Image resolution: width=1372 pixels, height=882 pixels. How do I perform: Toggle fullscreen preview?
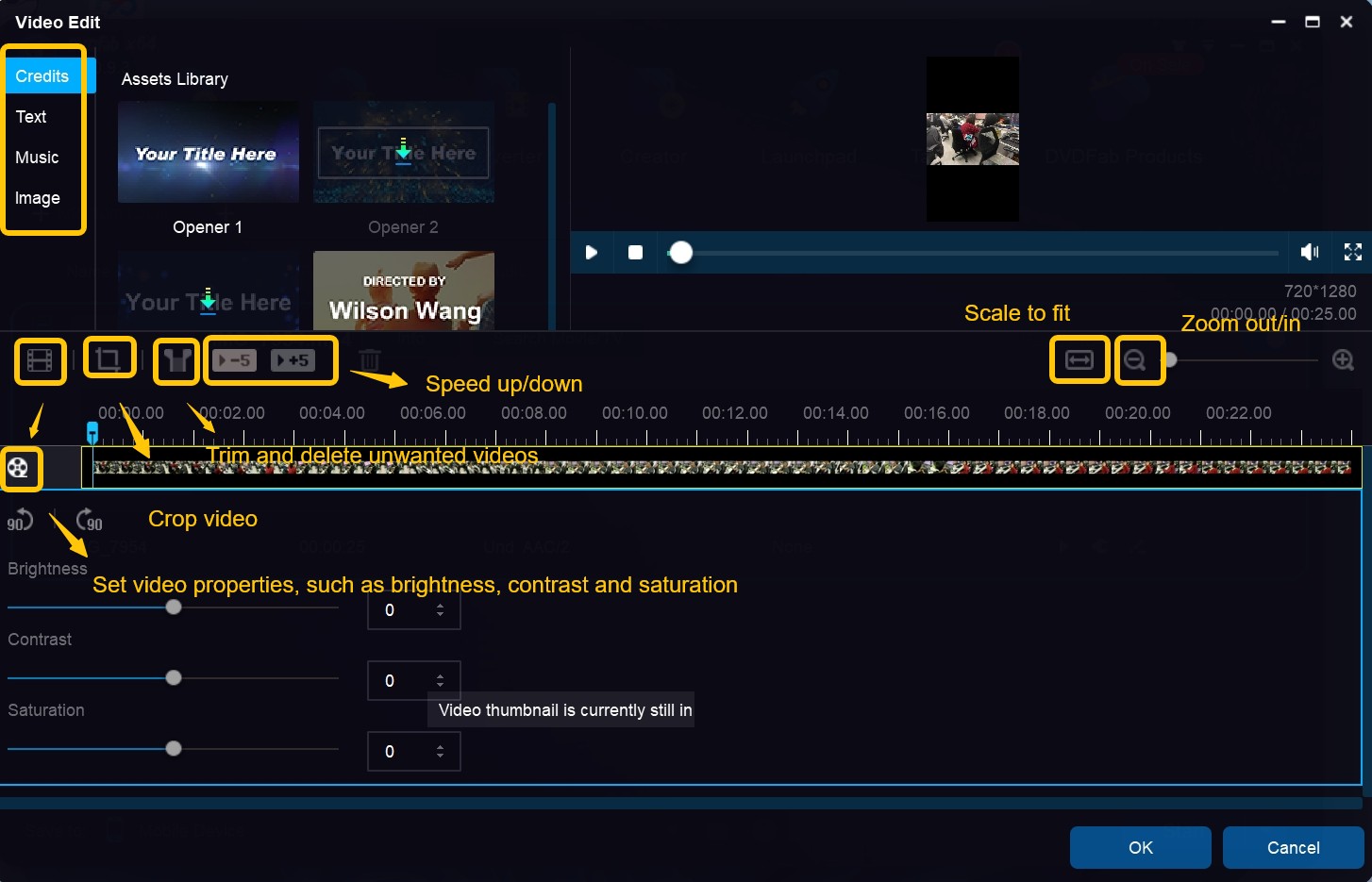pos(1352,252)
